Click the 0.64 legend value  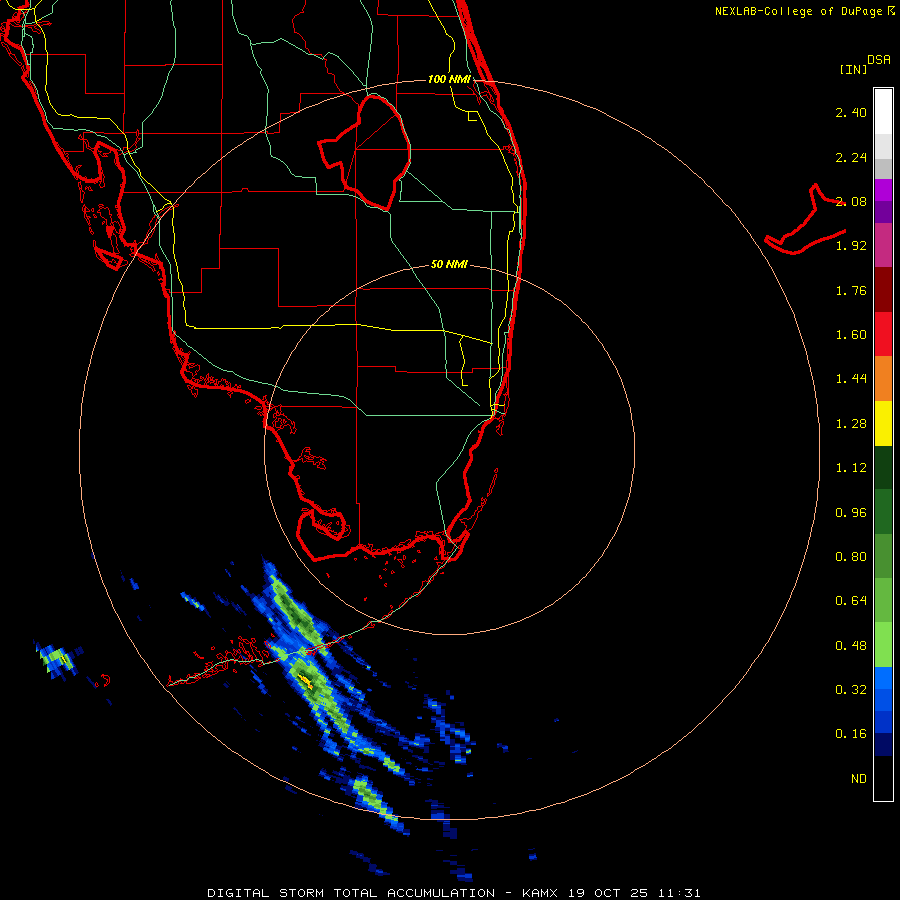(x=851, y=601)
